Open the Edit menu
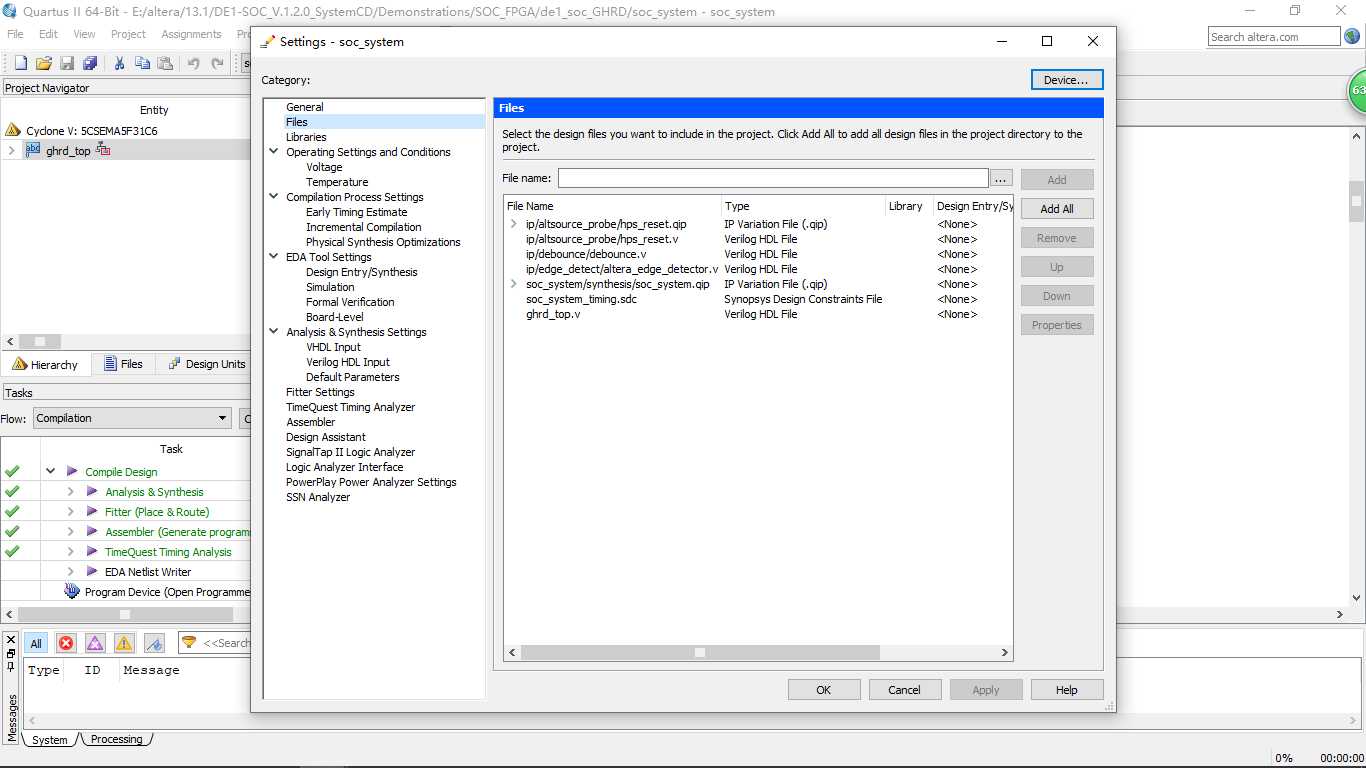This screenshot has height=768, width=1366. tap(48, 34)
